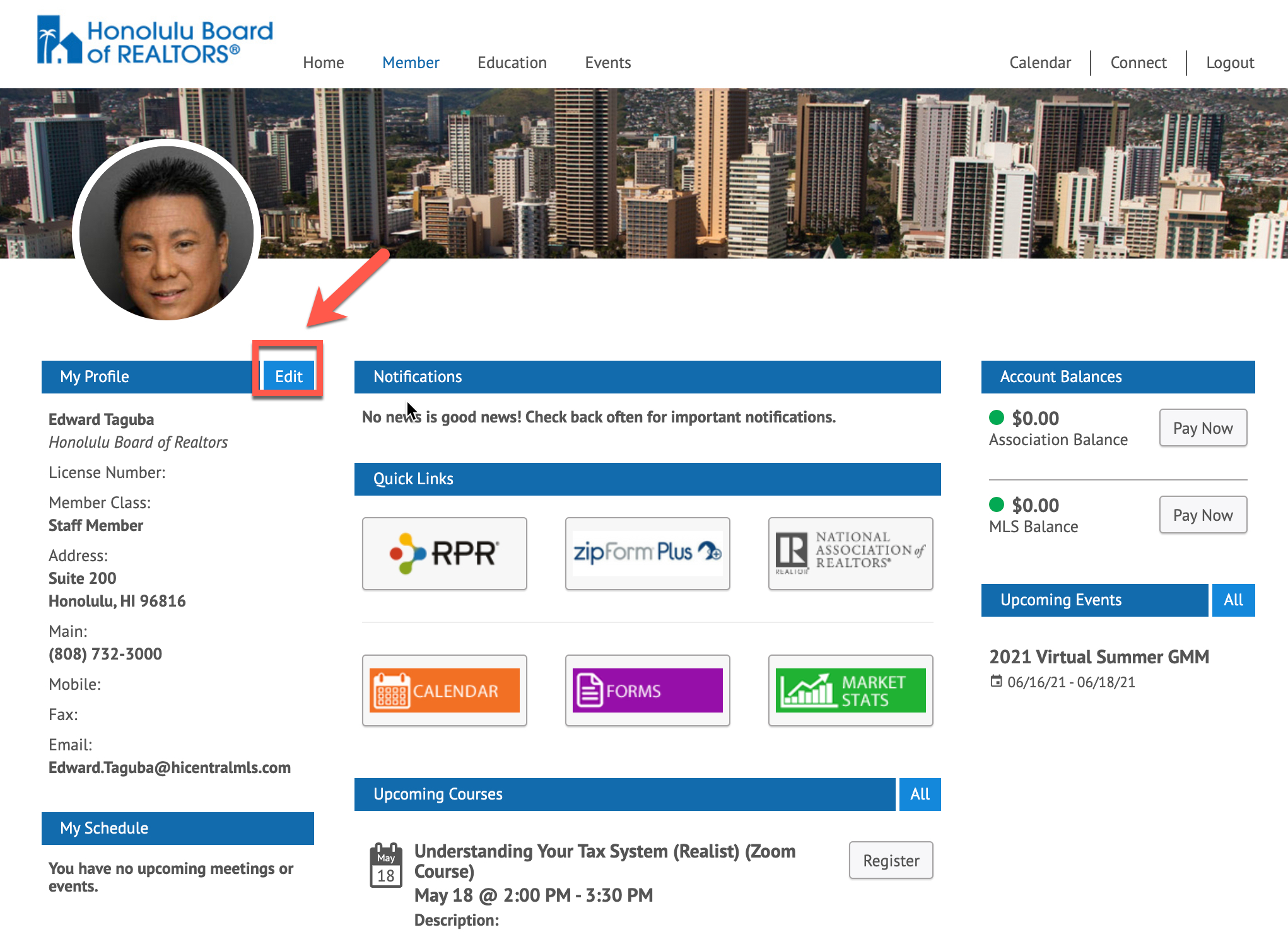Image resolution: width=1288 pixels, height=937 pixels.
Task: Open the purple Forms quick link
Action: [647, 690]
